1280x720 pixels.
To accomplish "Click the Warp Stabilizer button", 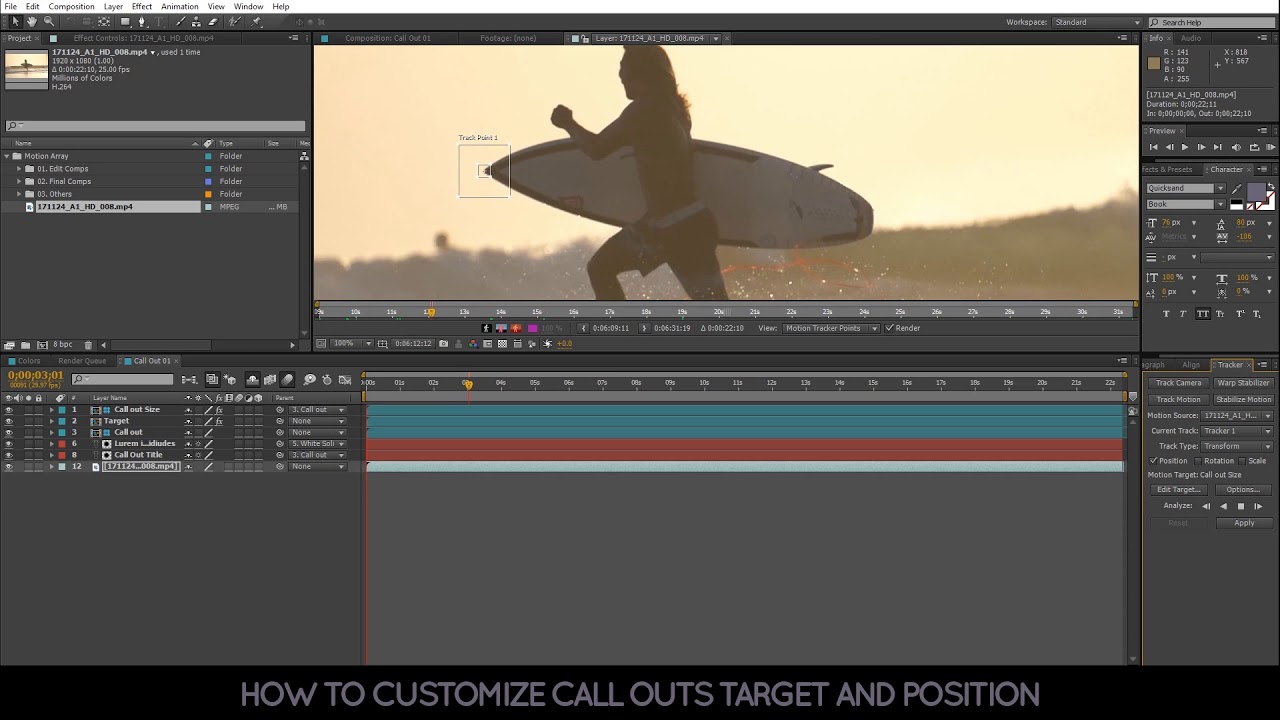I will coord(1243,383).
